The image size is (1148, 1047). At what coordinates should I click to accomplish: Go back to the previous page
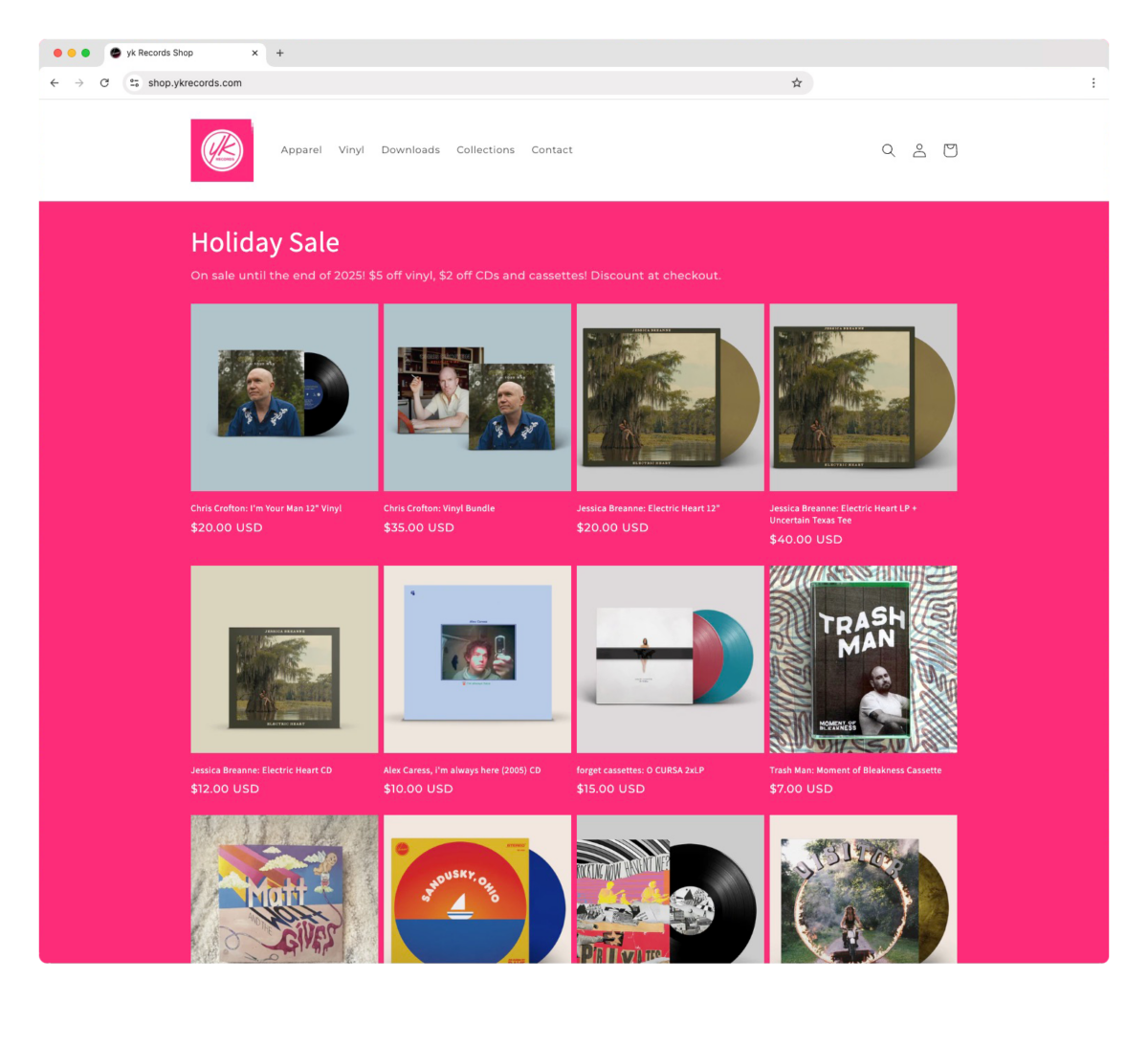point(55,83)
